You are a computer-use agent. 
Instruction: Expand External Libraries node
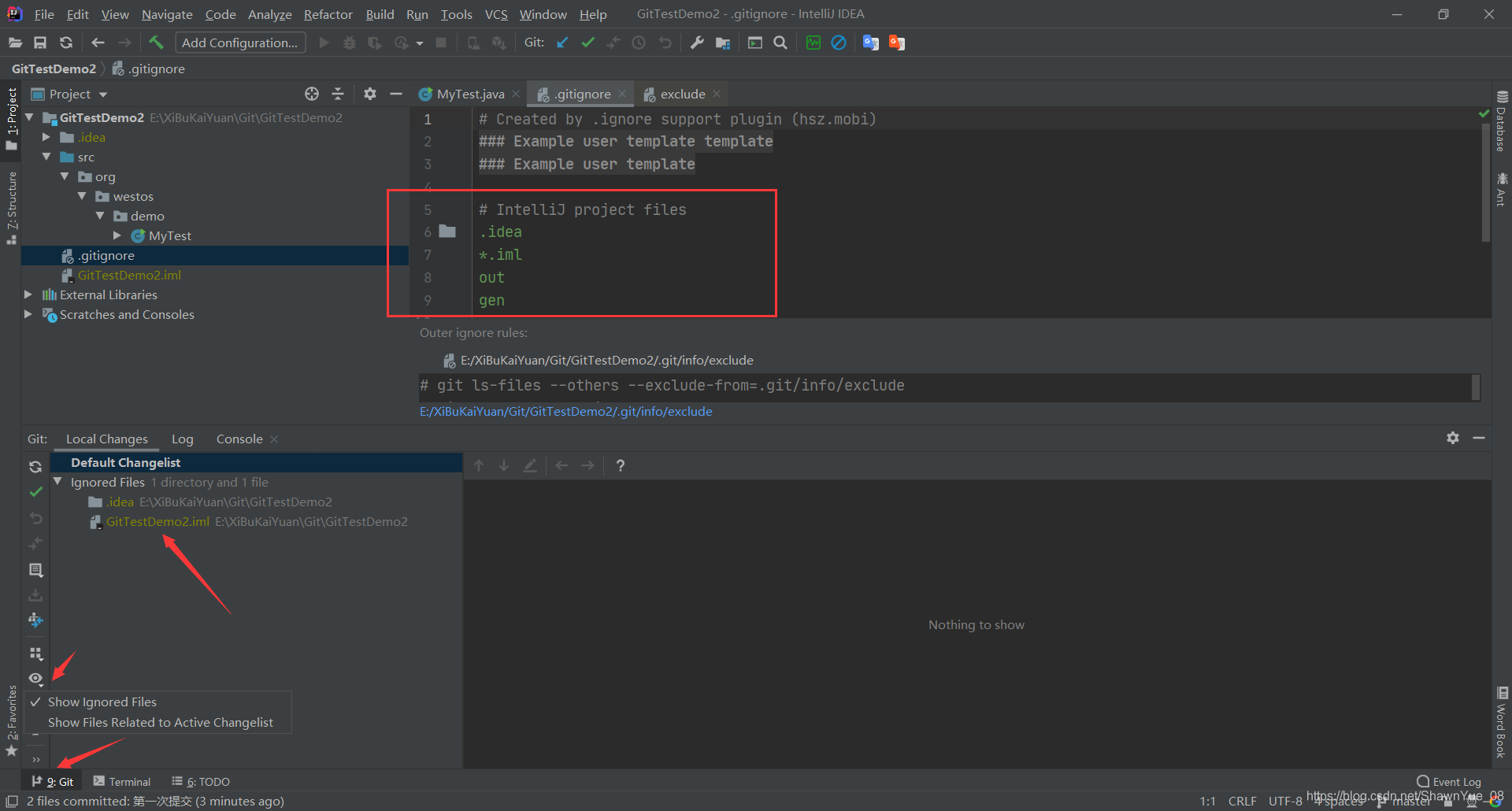28,294
